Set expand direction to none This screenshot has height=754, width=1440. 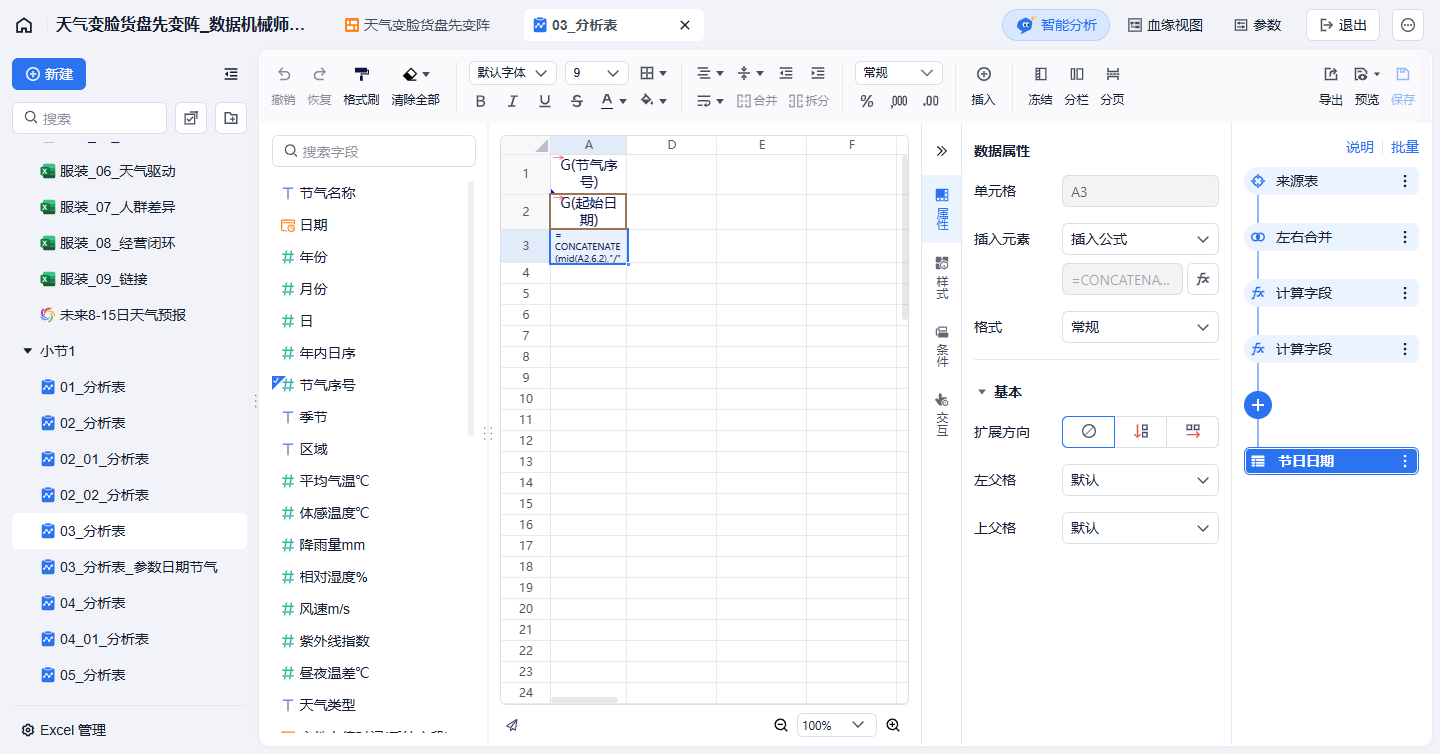pos(1088,432)
